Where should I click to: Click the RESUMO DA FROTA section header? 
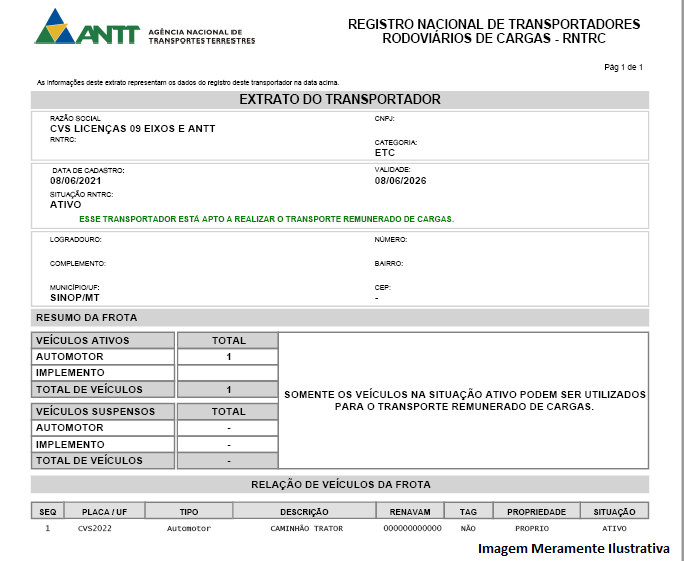87,318
